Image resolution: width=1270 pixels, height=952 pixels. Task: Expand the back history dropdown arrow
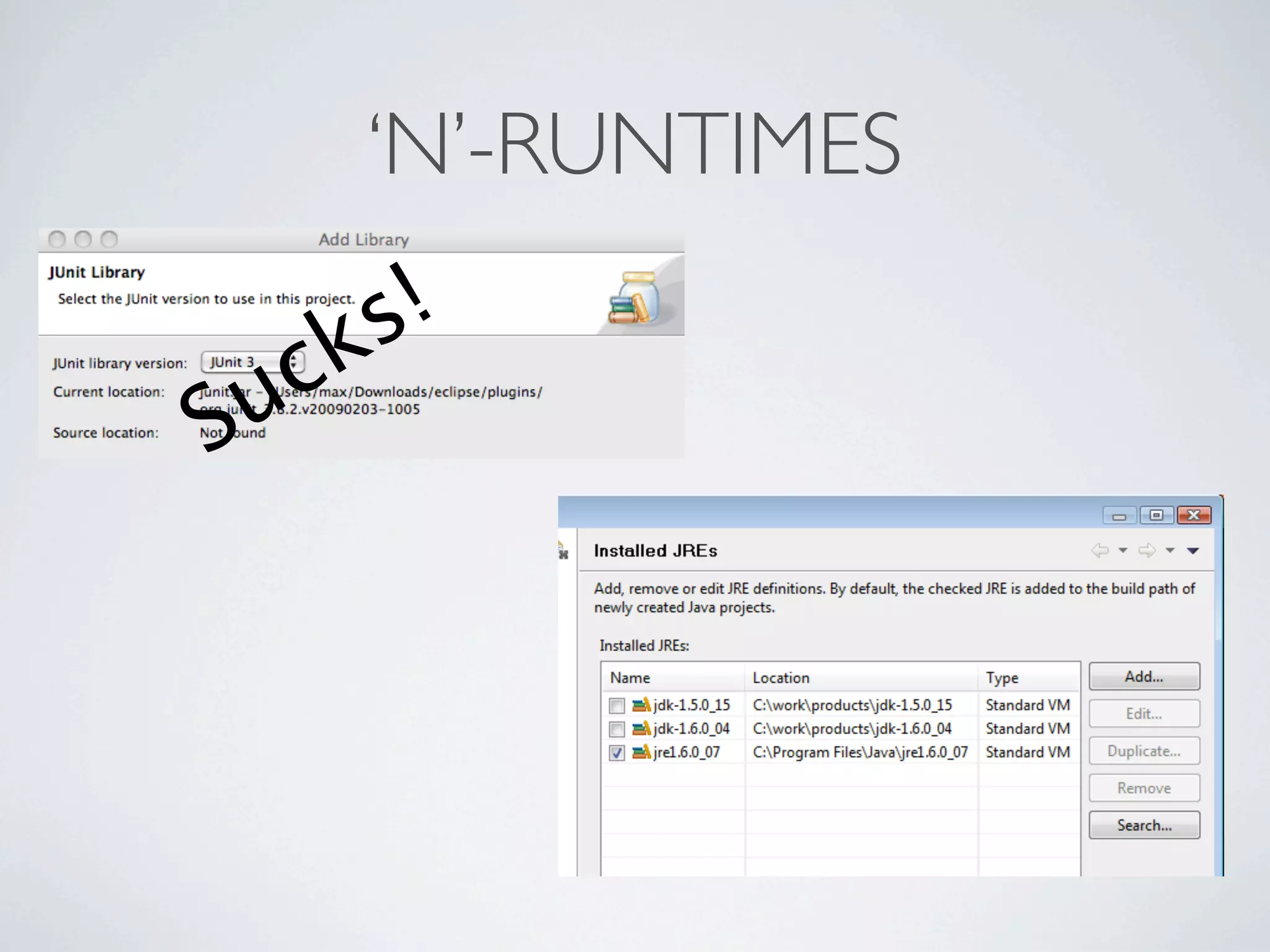click(x=1123, y=550)
